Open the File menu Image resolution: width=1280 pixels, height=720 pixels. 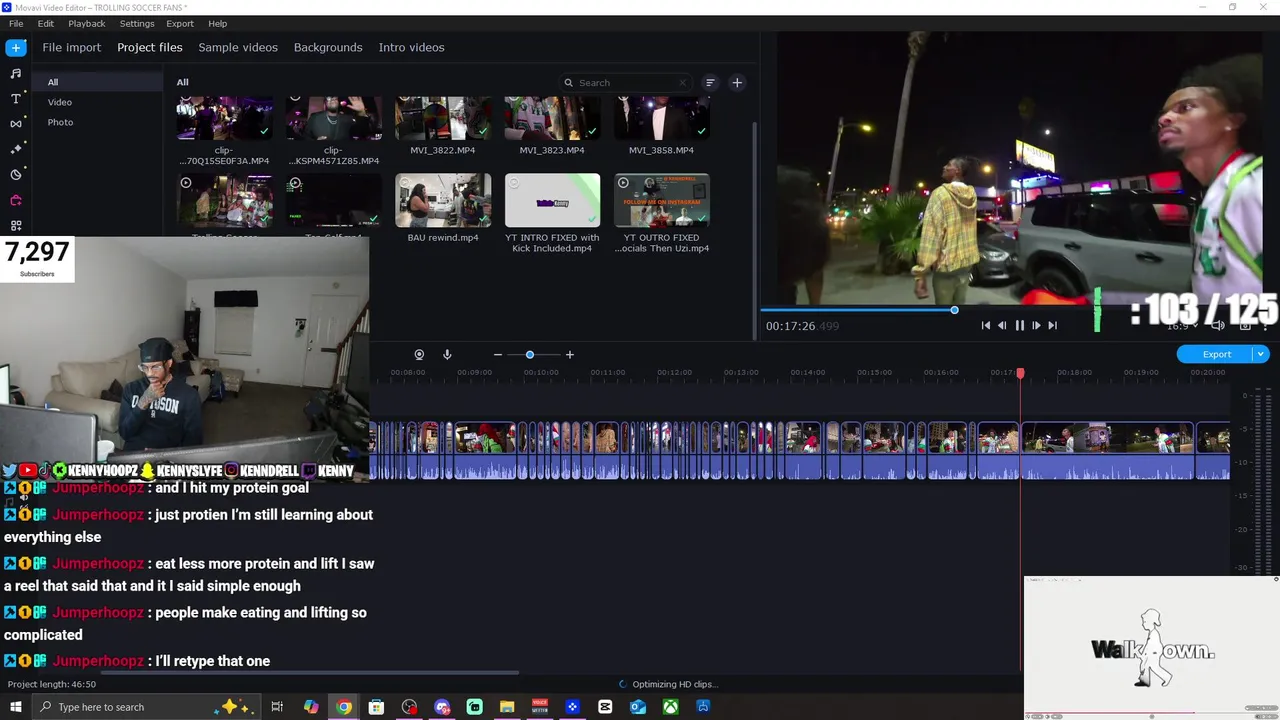(x=16, y=23)
